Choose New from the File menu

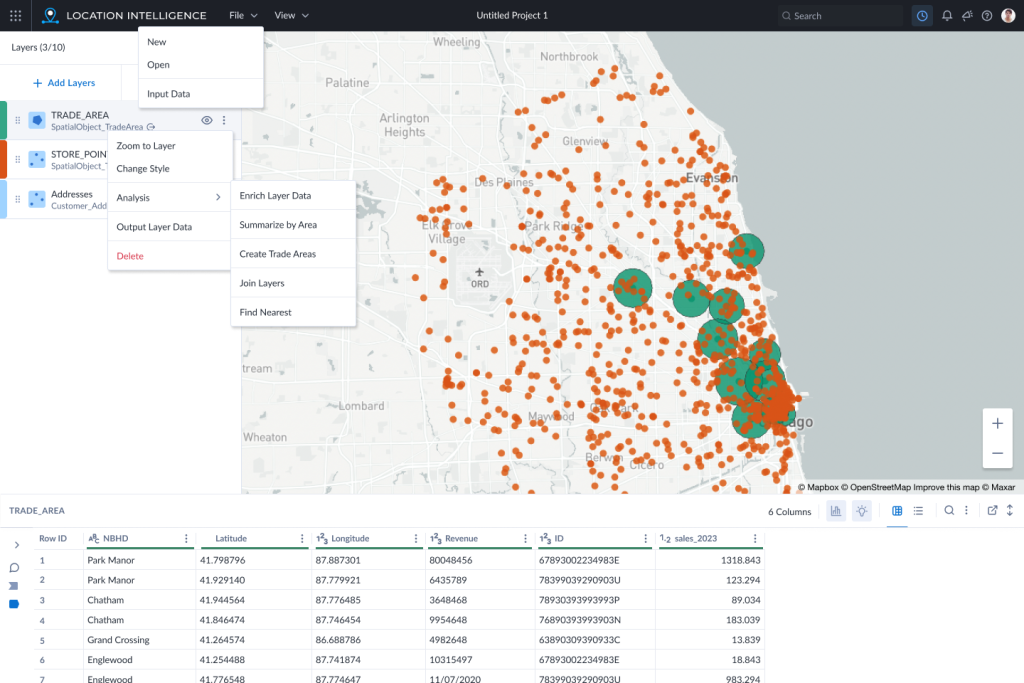pyautogui.click(x=201, y=42)
